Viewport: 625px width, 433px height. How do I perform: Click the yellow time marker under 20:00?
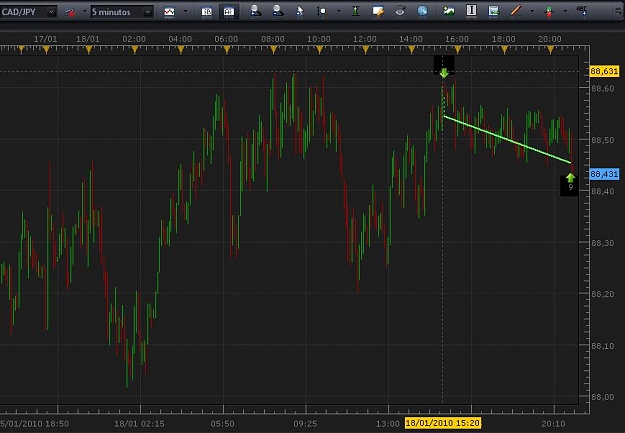click(x=550, y=49)
